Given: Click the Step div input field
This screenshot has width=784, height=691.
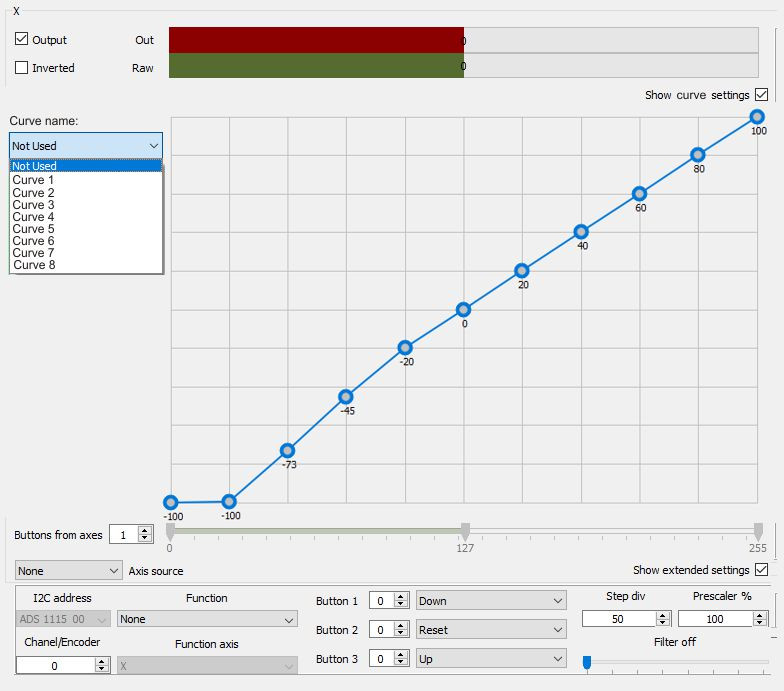Looking at the screenshot, I should 619,619.
